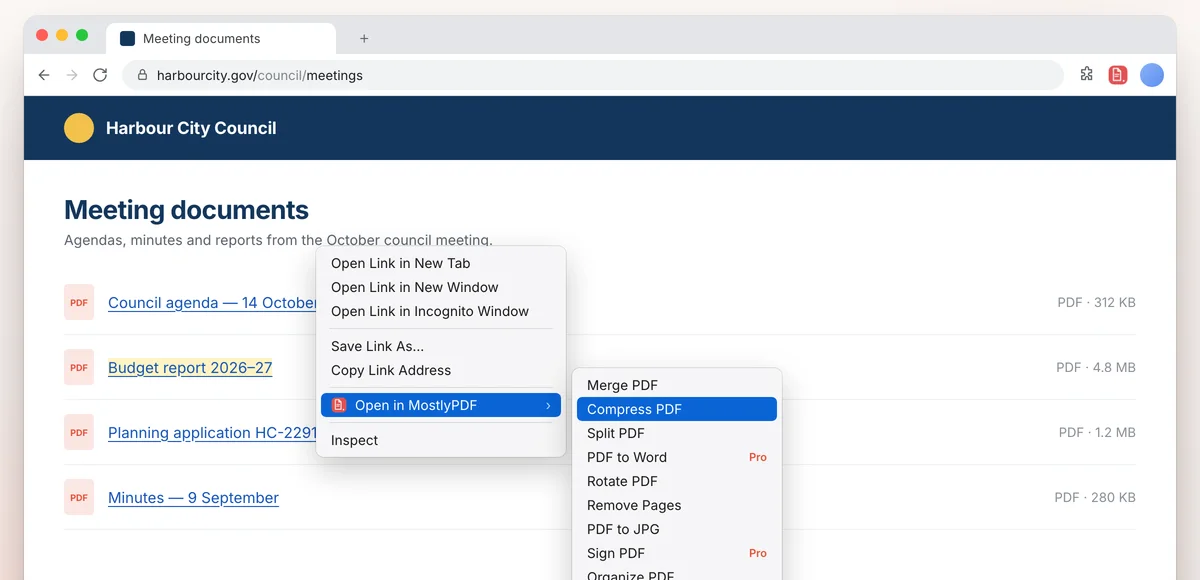The width and height of the screenshot is (1200, 580).
Task: Choose Open Link in New Tab
Action: 441,263
